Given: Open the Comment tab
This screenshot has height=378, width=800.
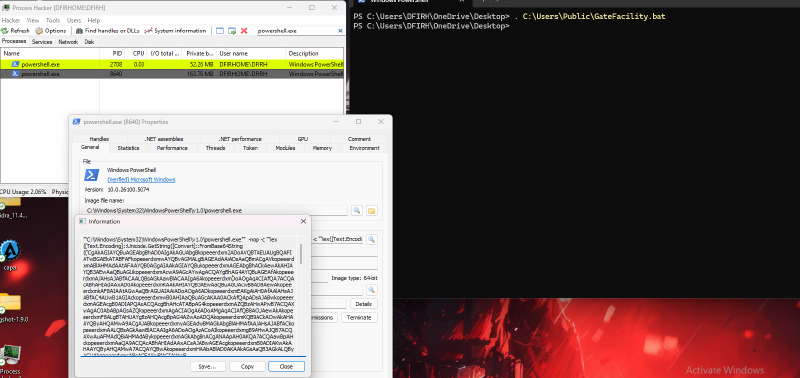Looking at the screenshot, I should coord(359,139).
